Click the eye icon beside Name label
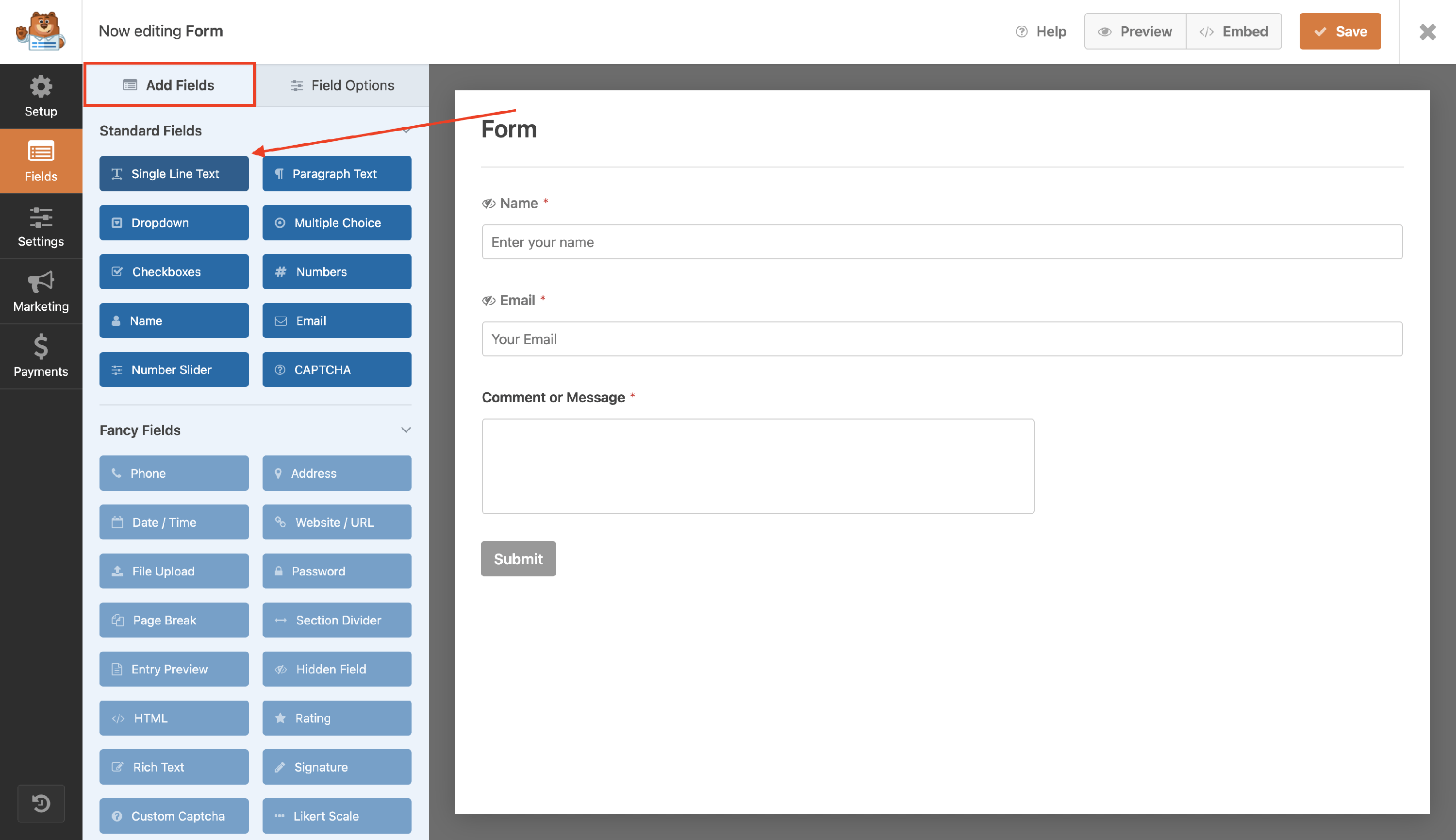The image size is (1456, 840). [x=488, y=203]
